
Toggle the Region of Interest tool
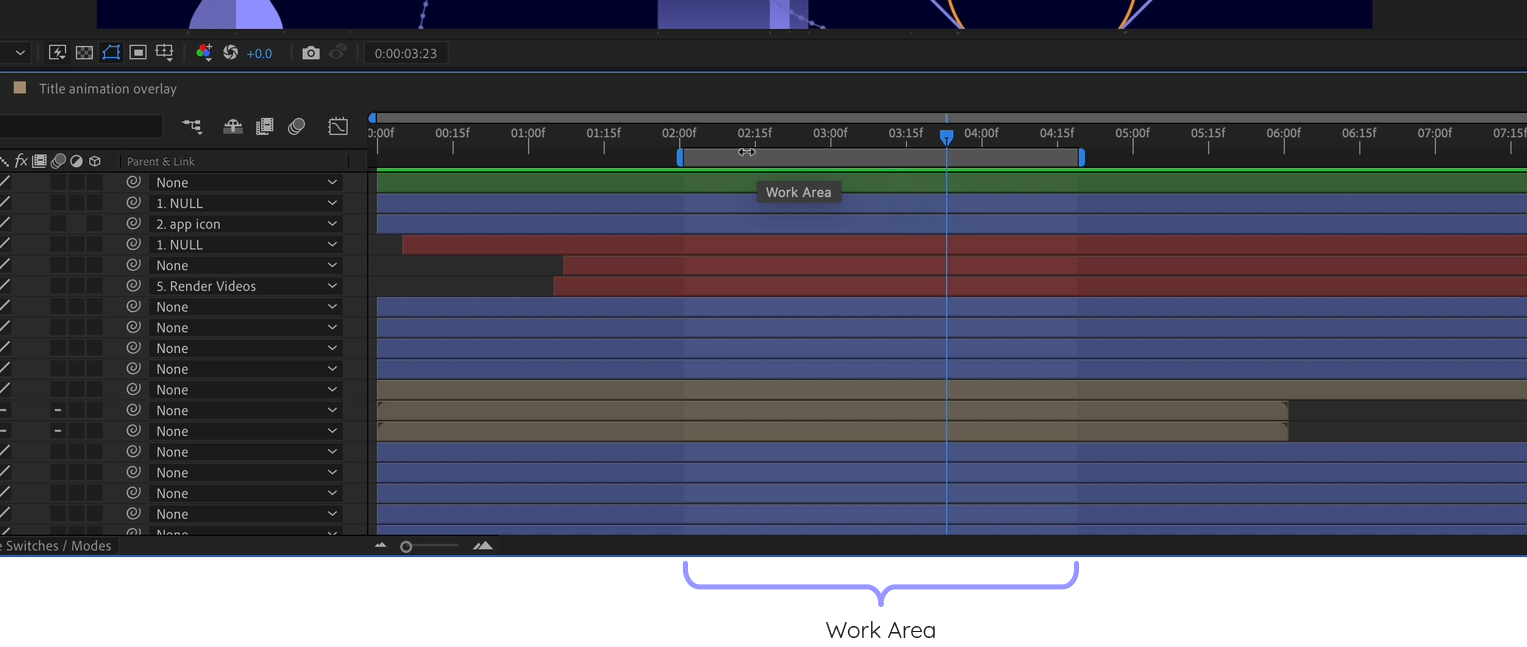click(x=137, y=52)
